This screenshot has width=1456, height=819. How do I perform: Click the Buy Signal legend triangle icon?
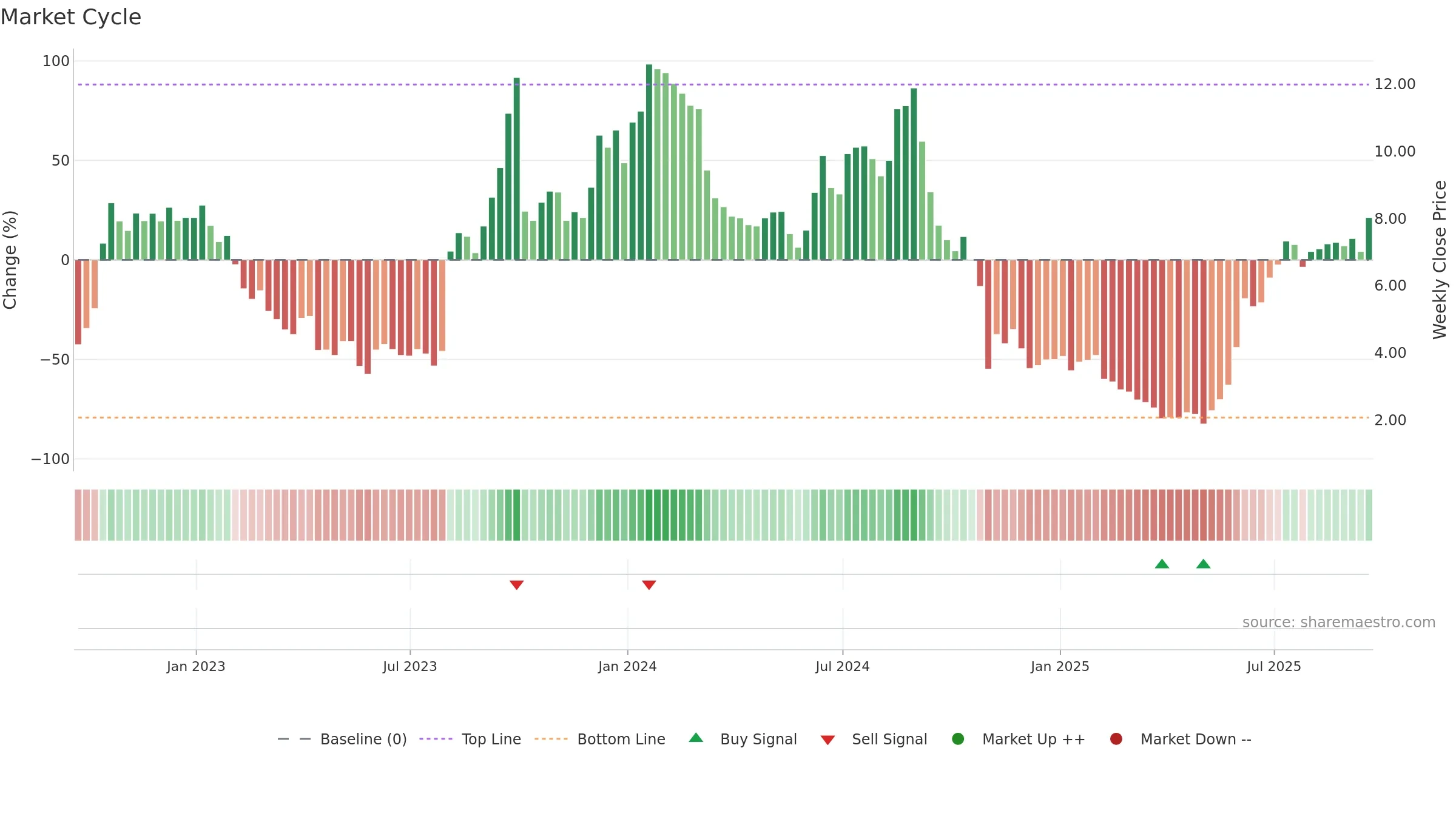(696, 738)
